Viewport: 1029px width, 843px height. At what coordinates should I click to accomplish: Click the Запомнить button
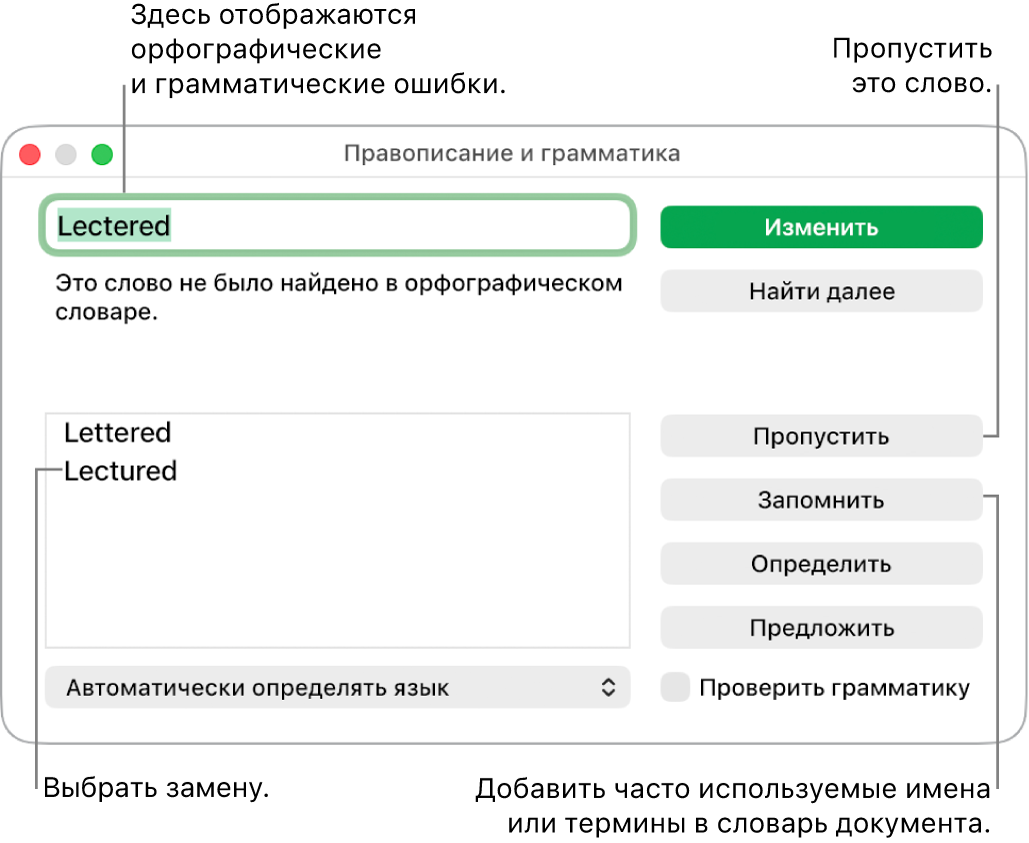(x=821, y=499)
